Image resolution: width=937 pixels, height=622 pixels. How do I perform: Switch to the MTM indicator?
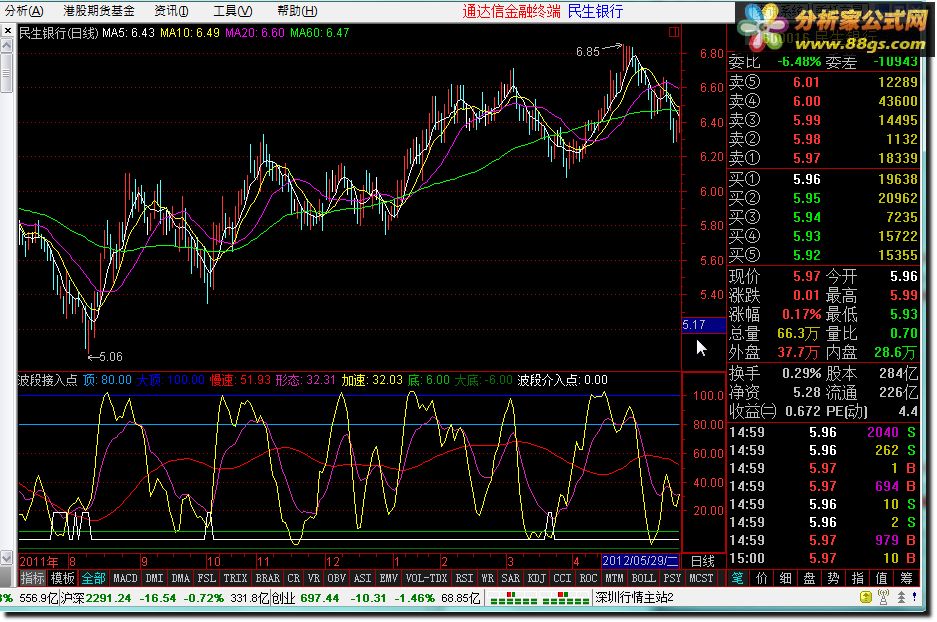[614, 578]
